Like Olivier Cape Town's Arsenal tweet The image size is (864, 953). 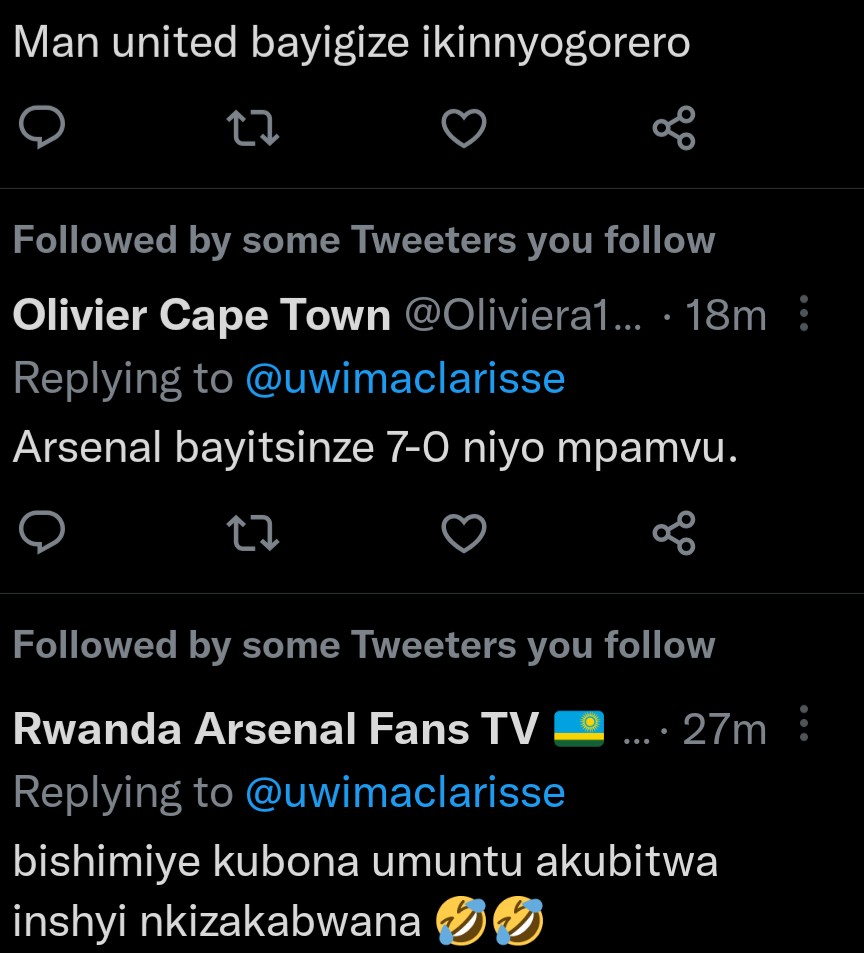click(x=464, y=533)
